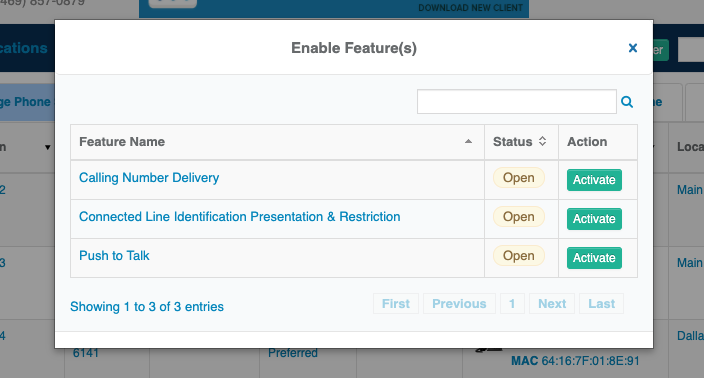This screenshot has width=704, height=378.
Task: Open Calling Number Delivery link
Action: tap(149, 178)
